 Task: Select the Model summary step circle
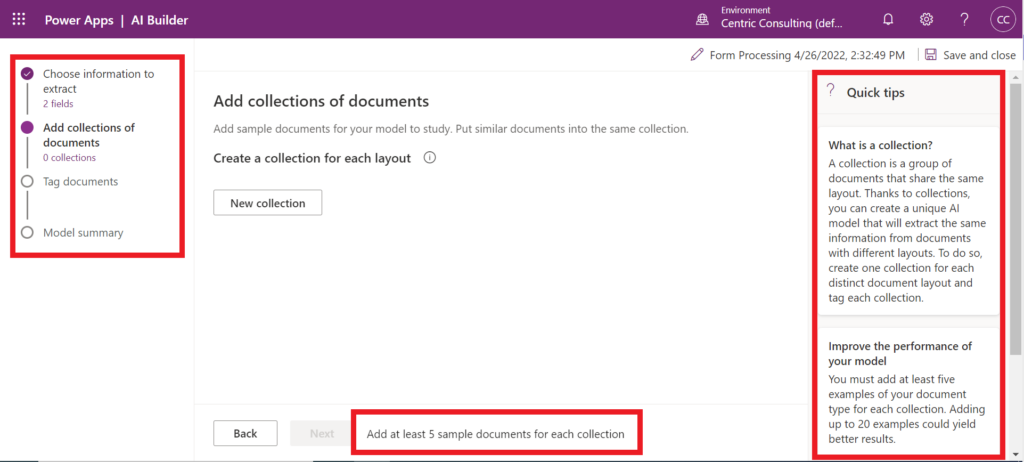tap(27, 233)
